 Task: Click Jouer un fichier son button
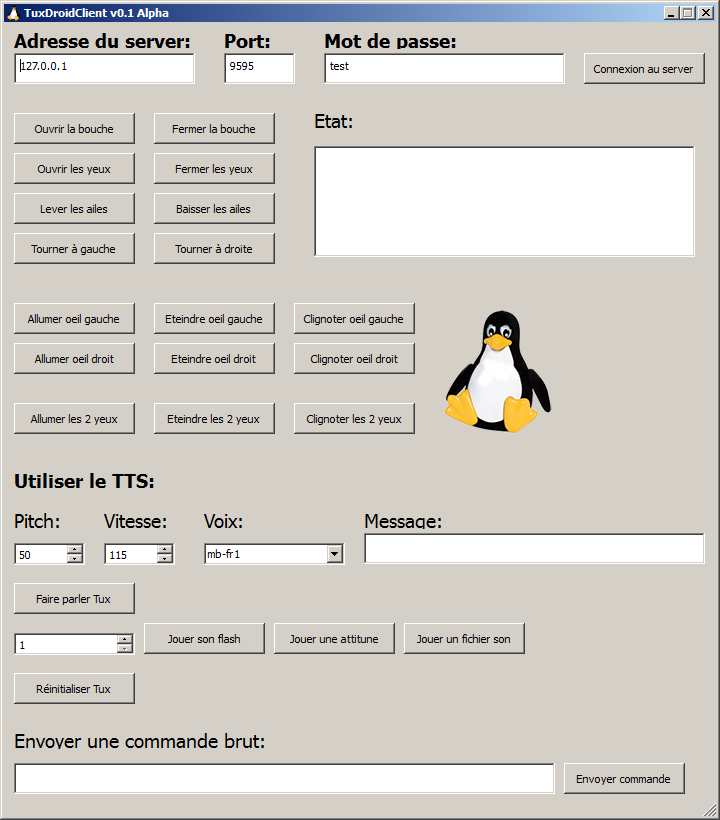tap(464, 639)
